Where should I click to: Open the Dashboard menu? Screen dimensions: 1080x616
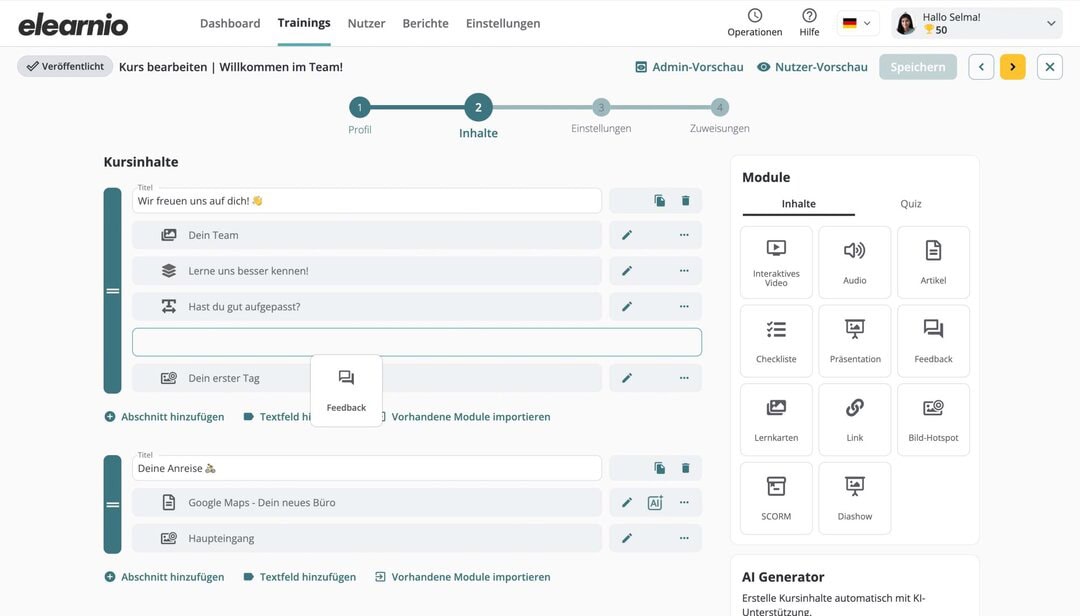(230, 23)
